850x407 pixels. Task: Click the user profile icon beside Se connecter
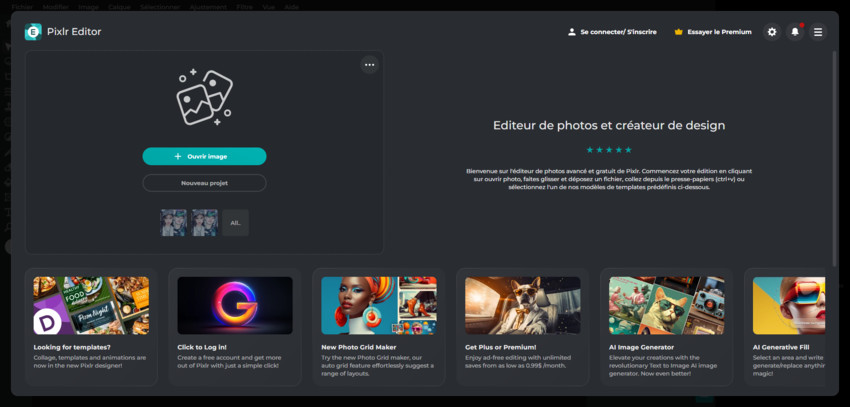(x=571, y=32)
